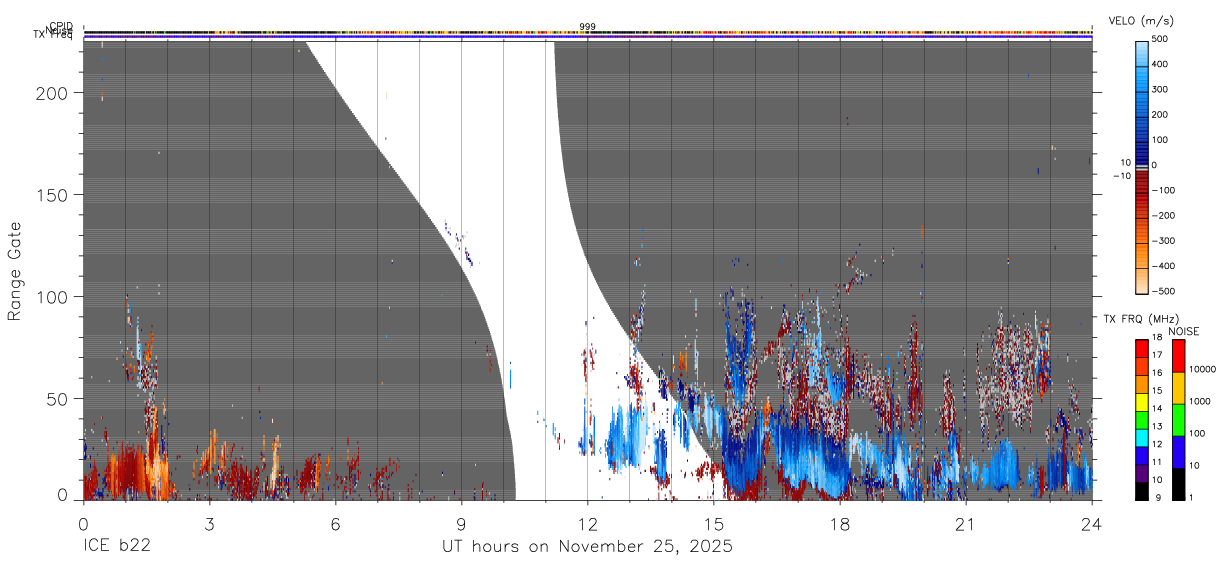Click the 500 label on the velocity colorbar

click(1161, 40)
